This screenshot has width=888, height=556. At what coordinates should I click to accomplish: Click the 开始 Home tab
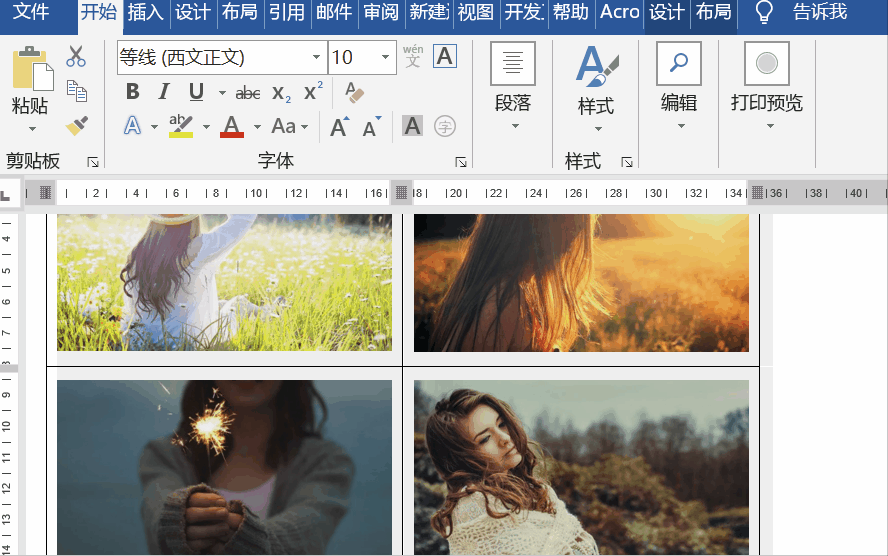tap(99, 12)
